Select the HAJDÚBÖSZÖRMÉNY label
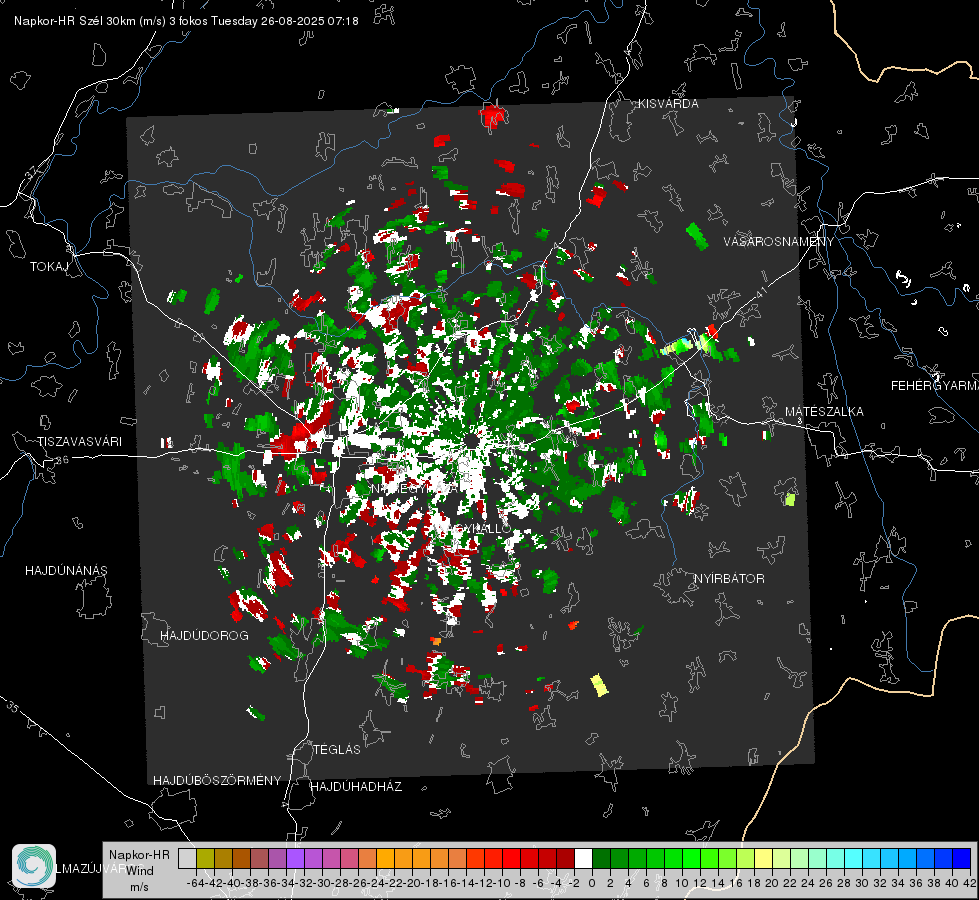This screenshot has height=900, width=979. (x=217, y=780)
